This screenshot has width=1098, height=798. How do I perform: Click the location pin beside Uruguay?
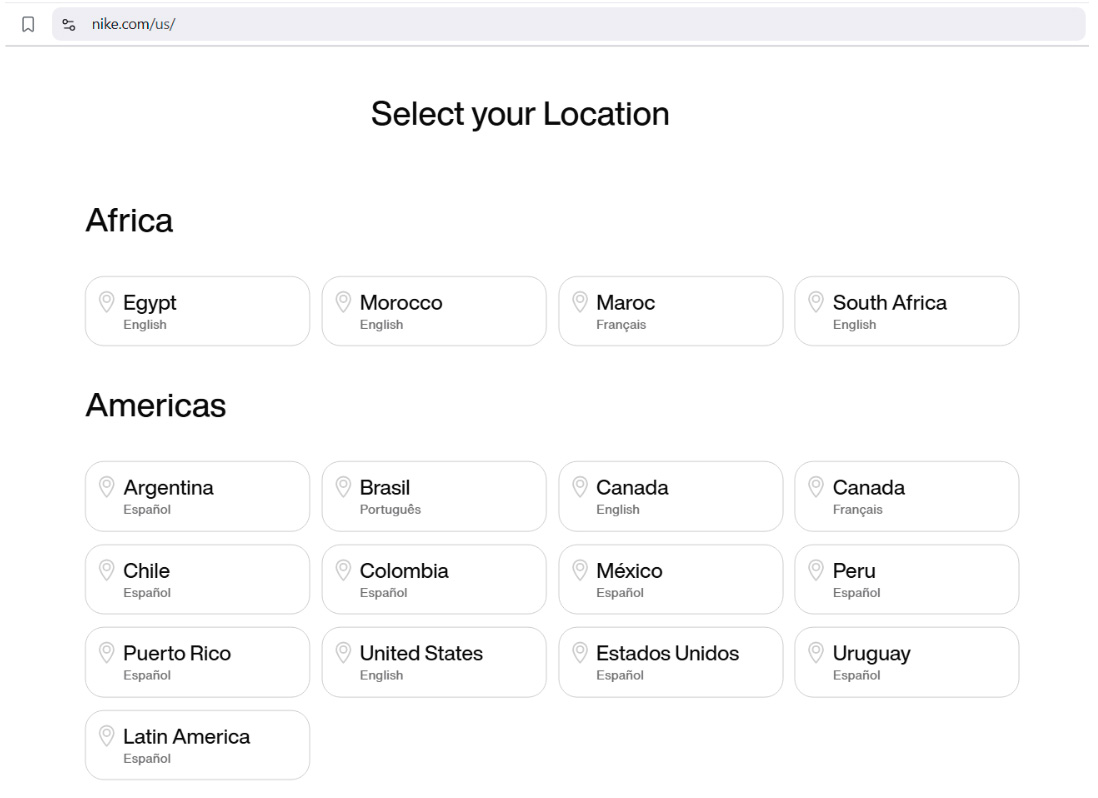point(815,652)
